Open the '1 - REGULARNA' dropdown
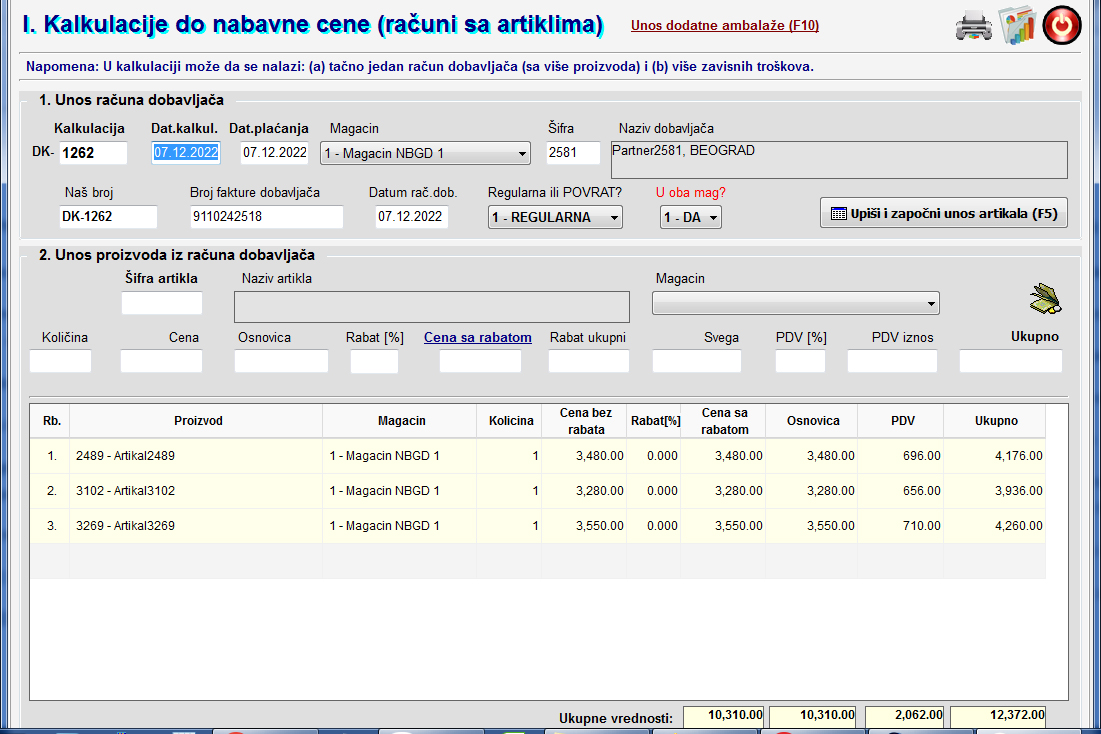 tap(555, 217)
